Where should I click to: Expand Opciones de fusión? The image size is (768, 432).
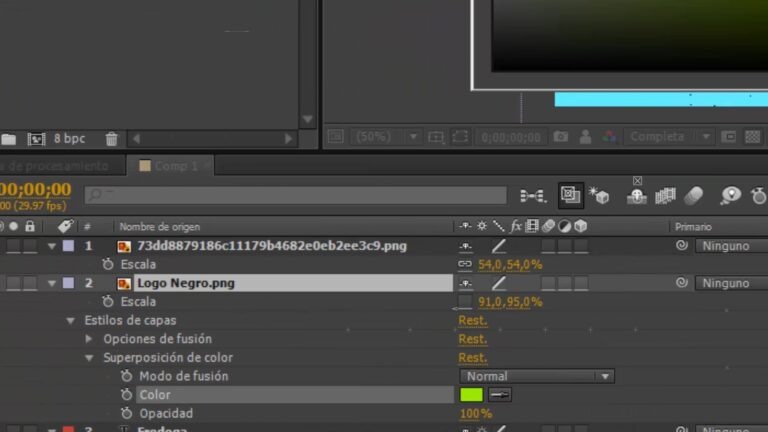(x=89, y=339)
